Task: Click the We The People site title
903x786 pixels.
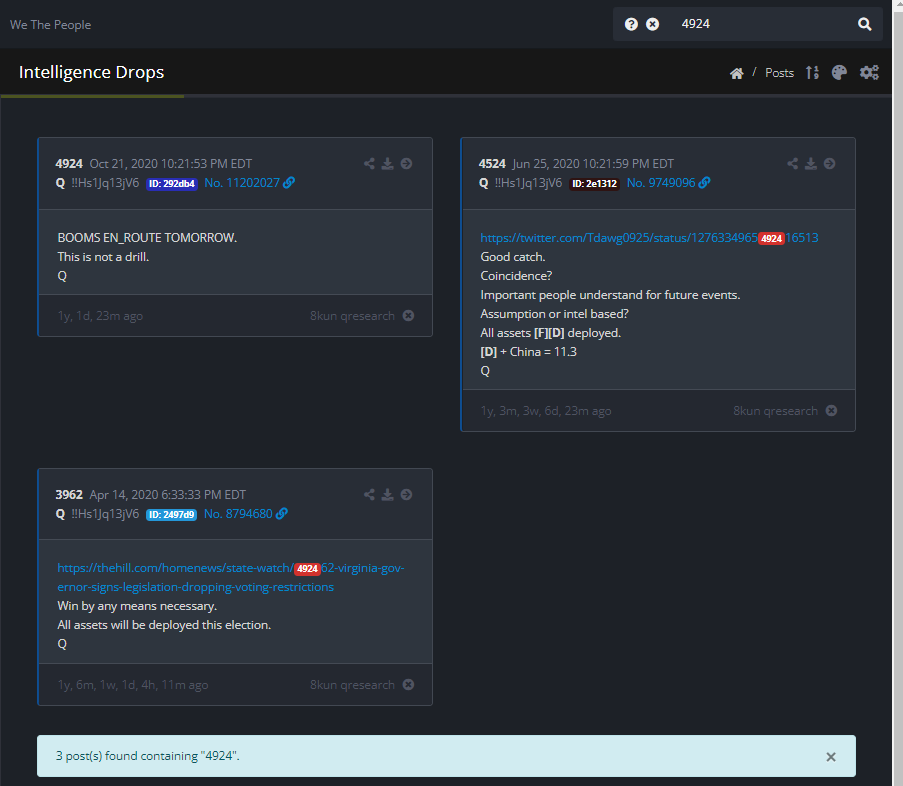Action: (x=51, y=25)
